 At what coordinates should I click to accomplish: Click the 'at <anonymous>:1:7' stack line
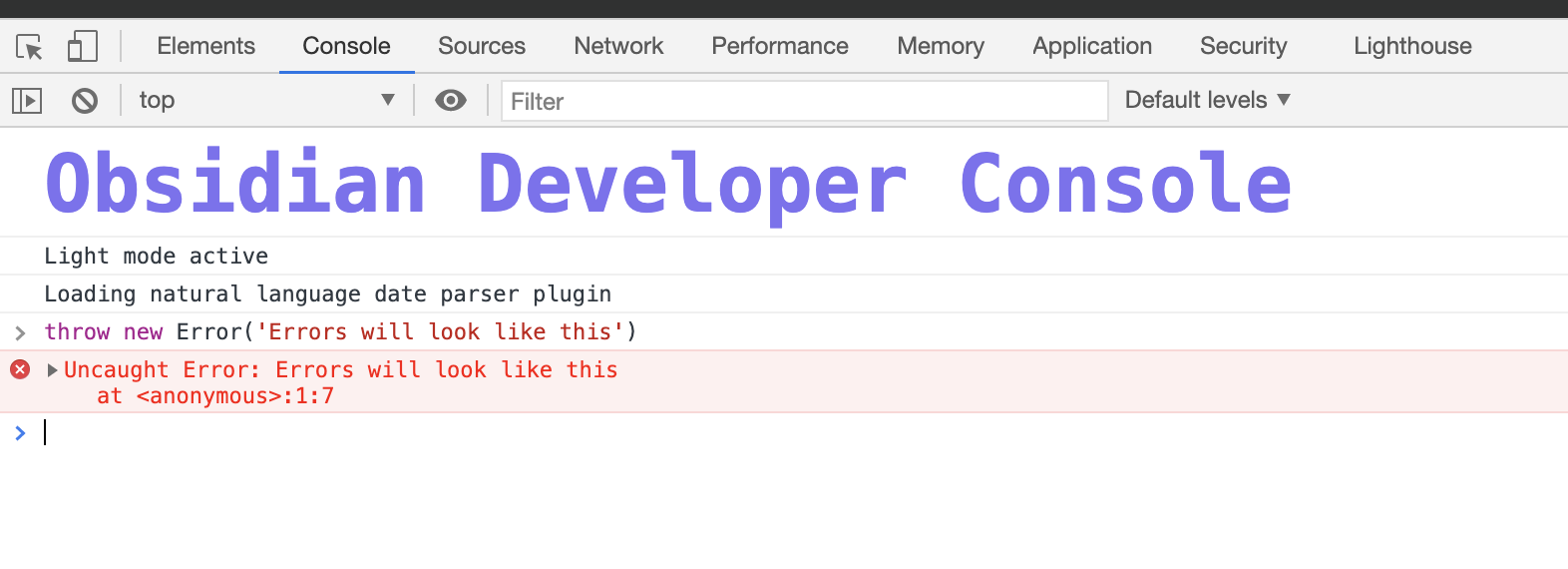point(215,396)
